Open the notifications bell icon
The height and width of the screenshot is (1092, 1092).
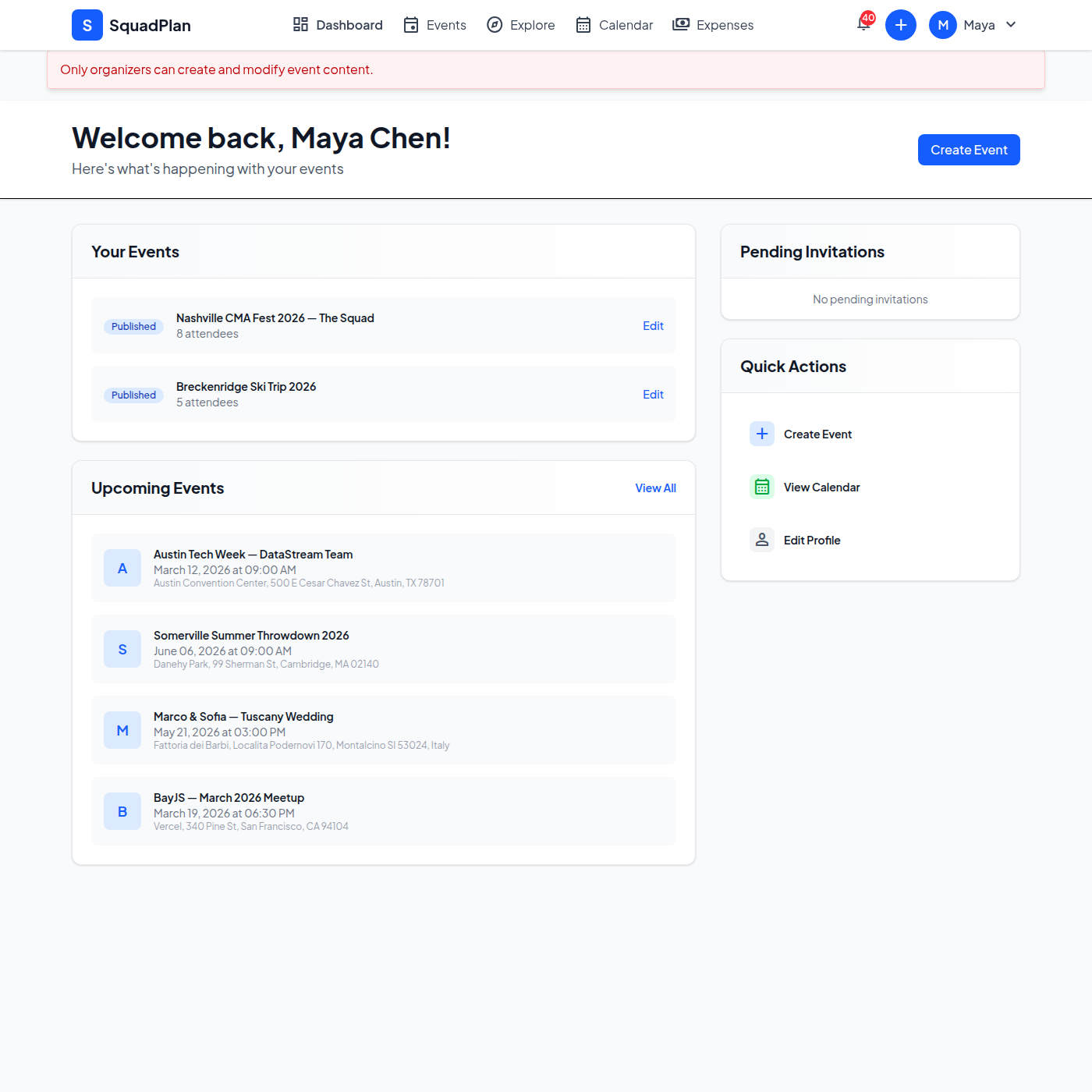863,24
